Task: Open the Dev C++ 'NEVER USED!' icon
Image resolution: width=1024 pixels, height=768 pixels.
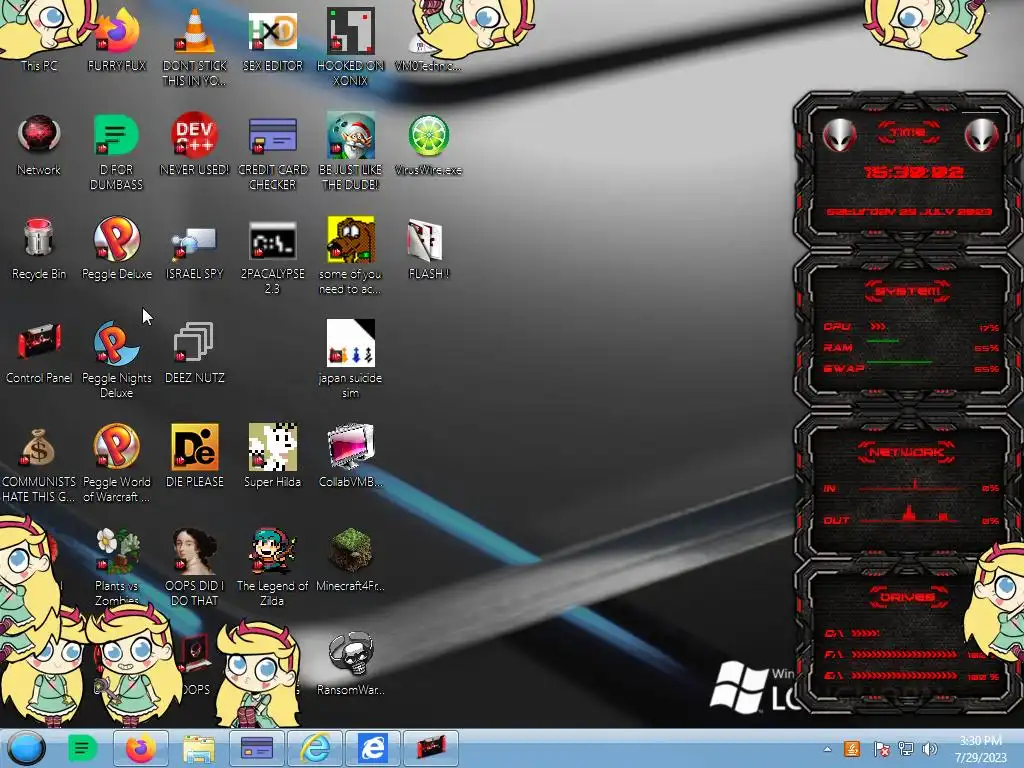Action: [195, 145]
